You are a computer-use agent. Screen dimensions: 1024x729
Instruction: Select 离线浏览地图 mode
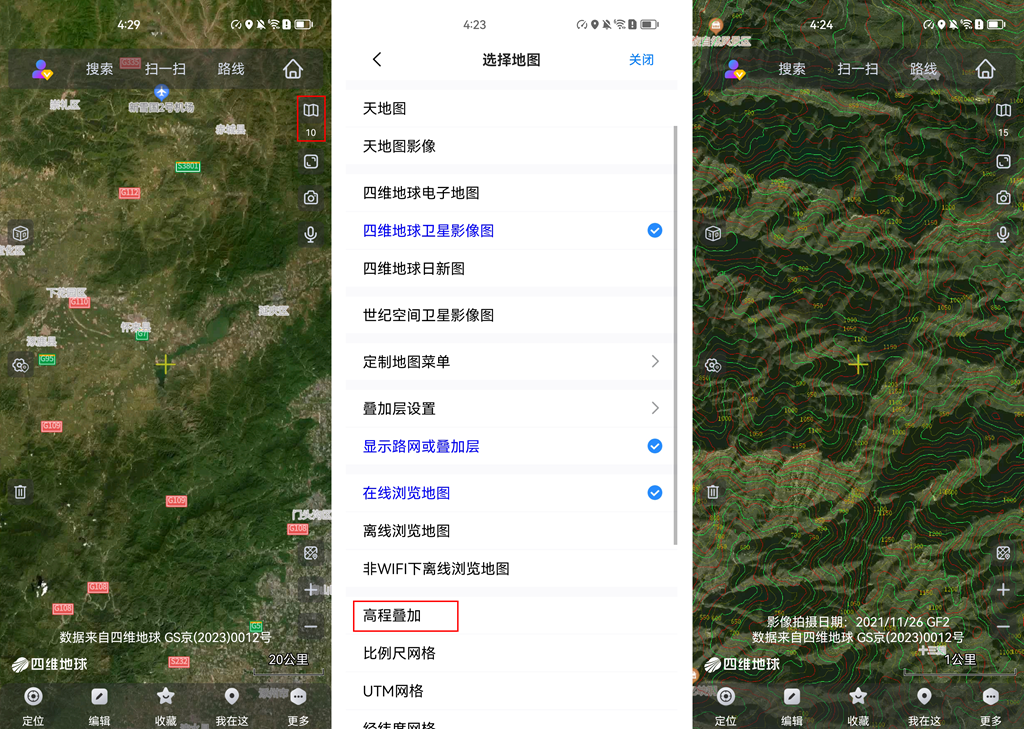tap(406, 531)
